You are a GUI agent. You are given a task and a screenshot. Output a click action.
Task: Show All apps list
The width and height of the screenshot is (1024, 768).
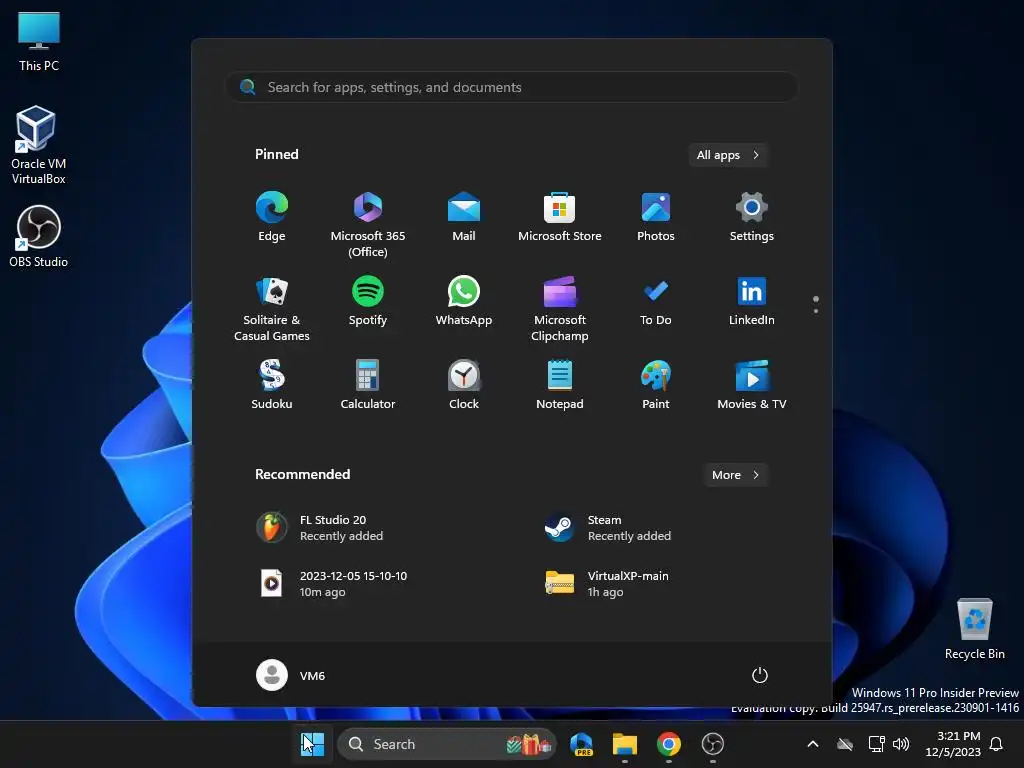click(728, 155)
